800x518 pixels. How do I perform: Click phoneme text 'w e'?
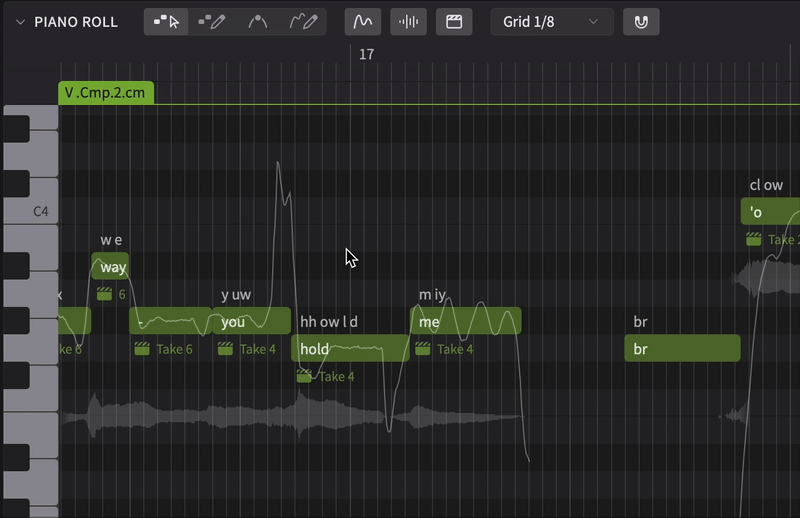(111, 240)
